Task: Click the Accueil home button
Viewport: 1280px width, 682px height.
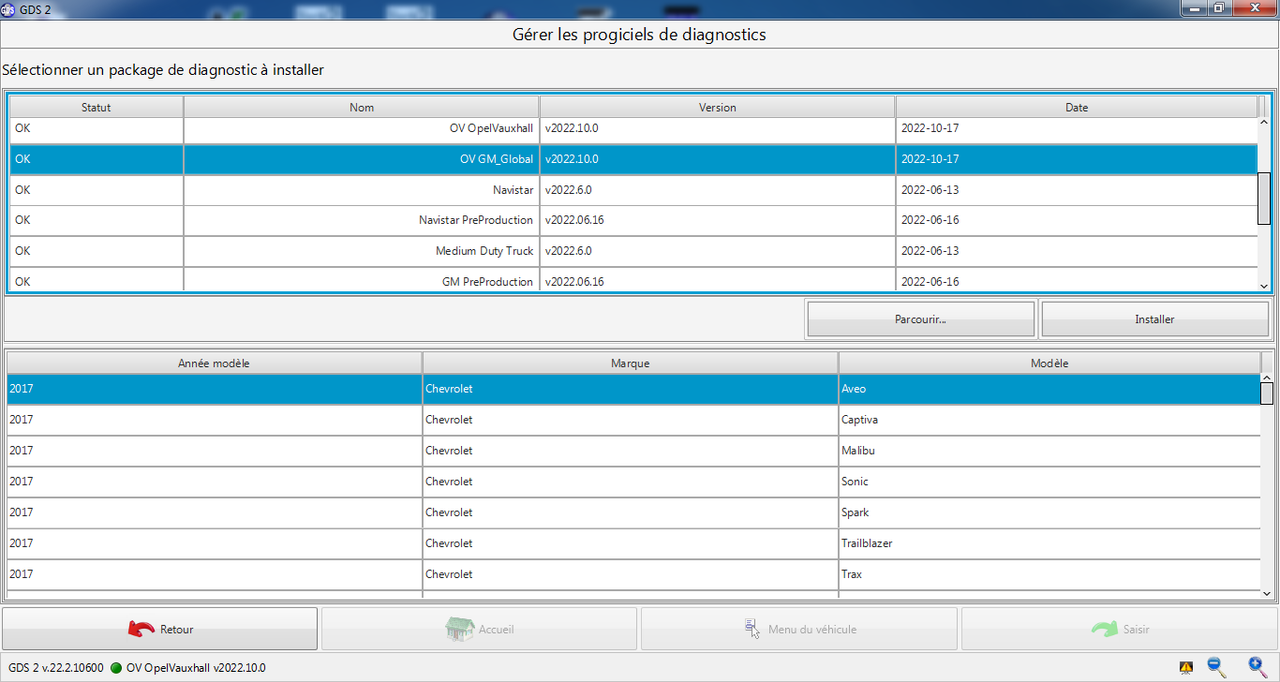Action: (479, 629)
